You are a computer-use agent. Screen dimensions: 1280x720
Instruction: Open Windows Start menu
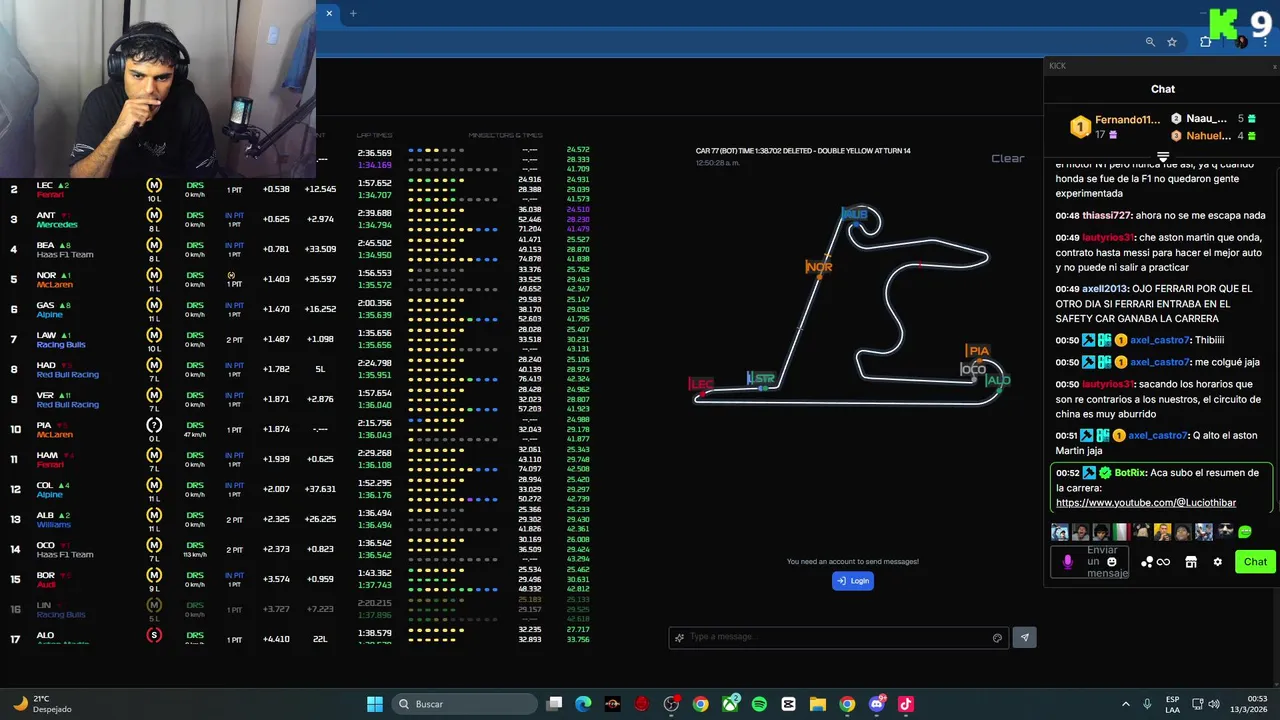pos(375,704)
